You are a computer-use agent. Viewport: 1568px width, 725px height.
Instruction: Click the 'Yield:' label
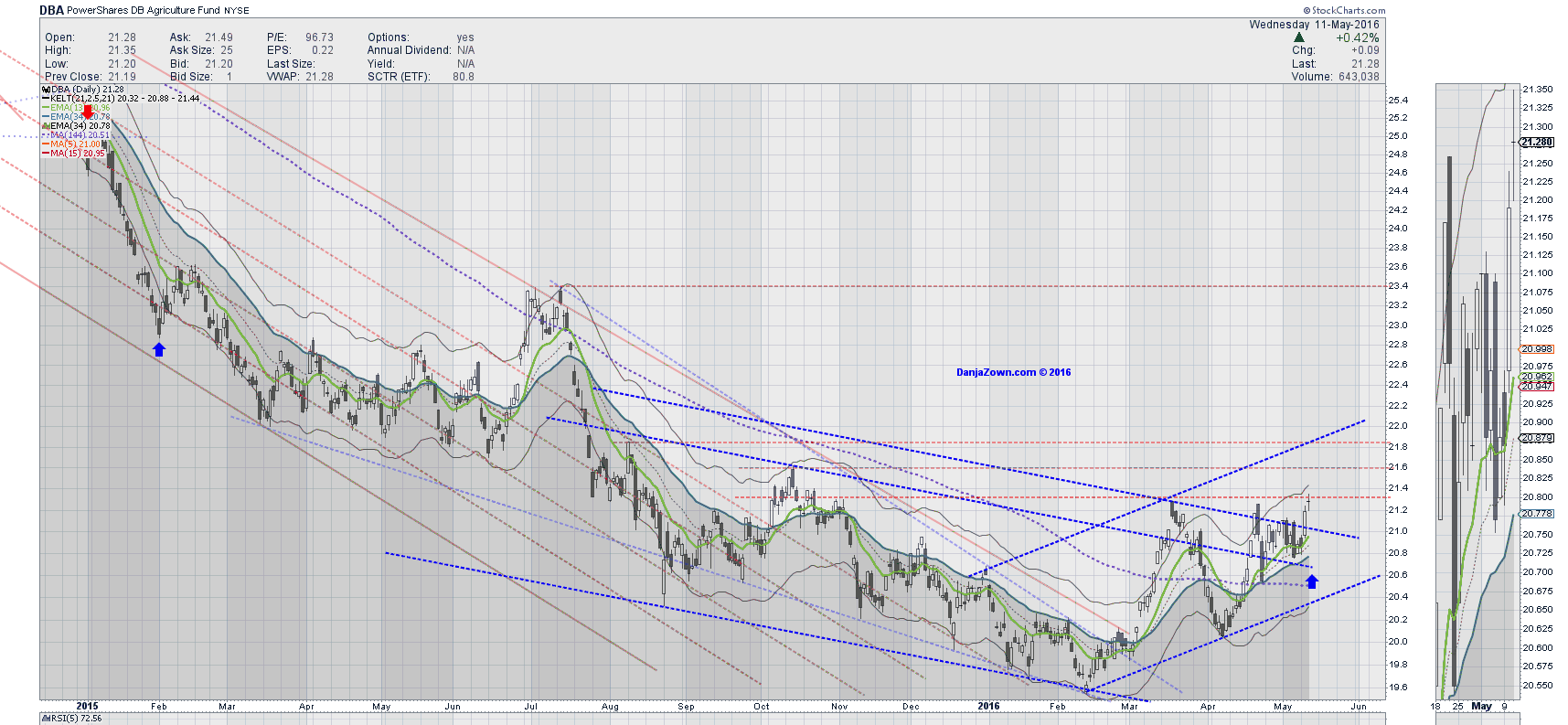click(381, 64)
